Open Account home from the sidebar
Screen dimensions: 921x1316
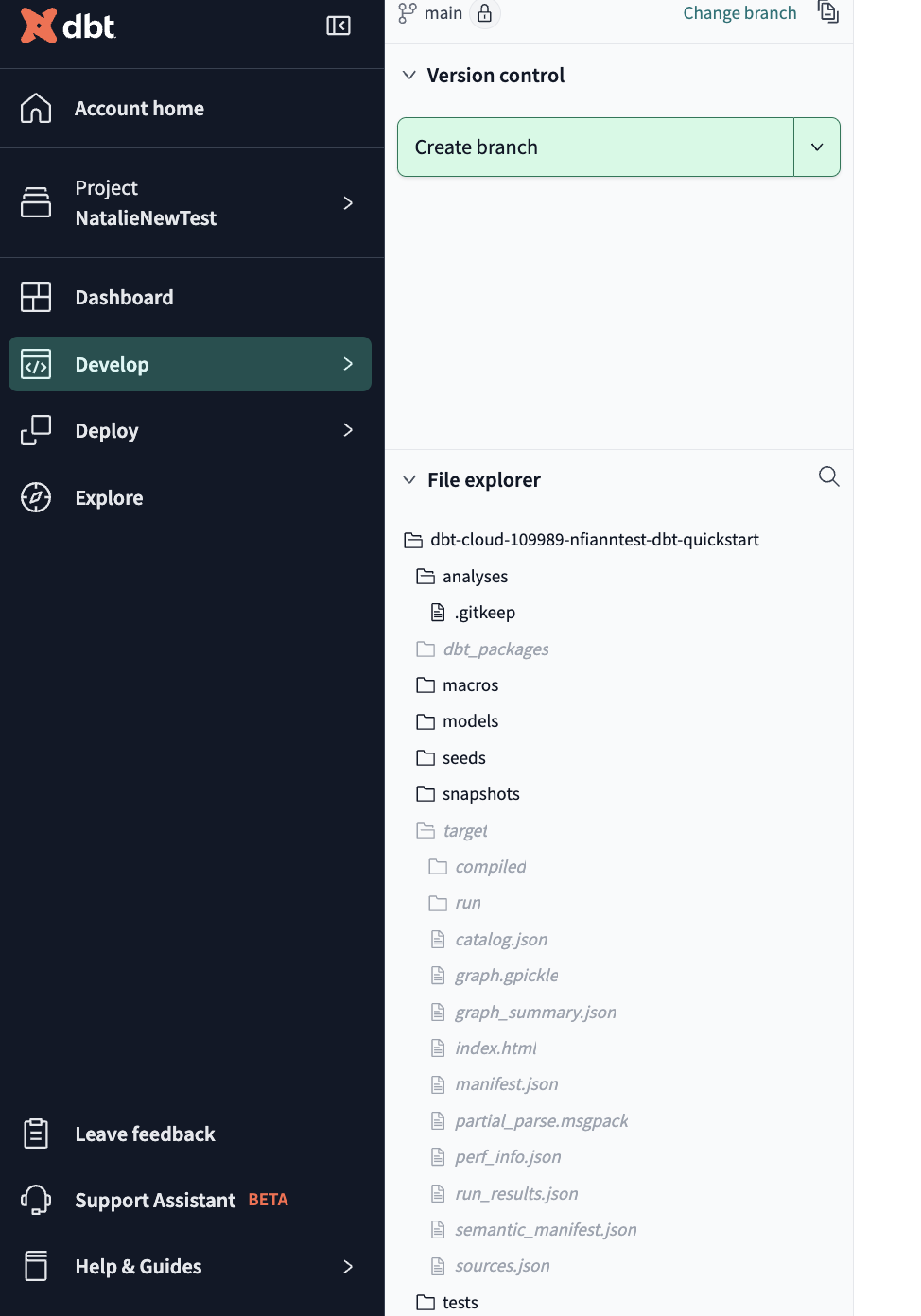(139, 109)
